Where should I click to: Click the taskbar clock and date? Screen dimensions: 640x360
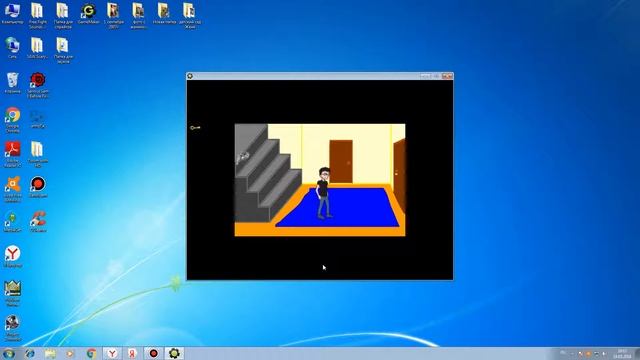click(x=622, y=353)
